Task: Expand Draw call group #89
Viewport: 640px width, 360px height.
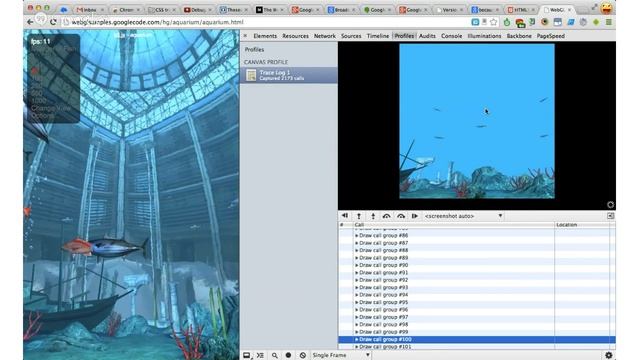Action: click(x=356, y=258)
